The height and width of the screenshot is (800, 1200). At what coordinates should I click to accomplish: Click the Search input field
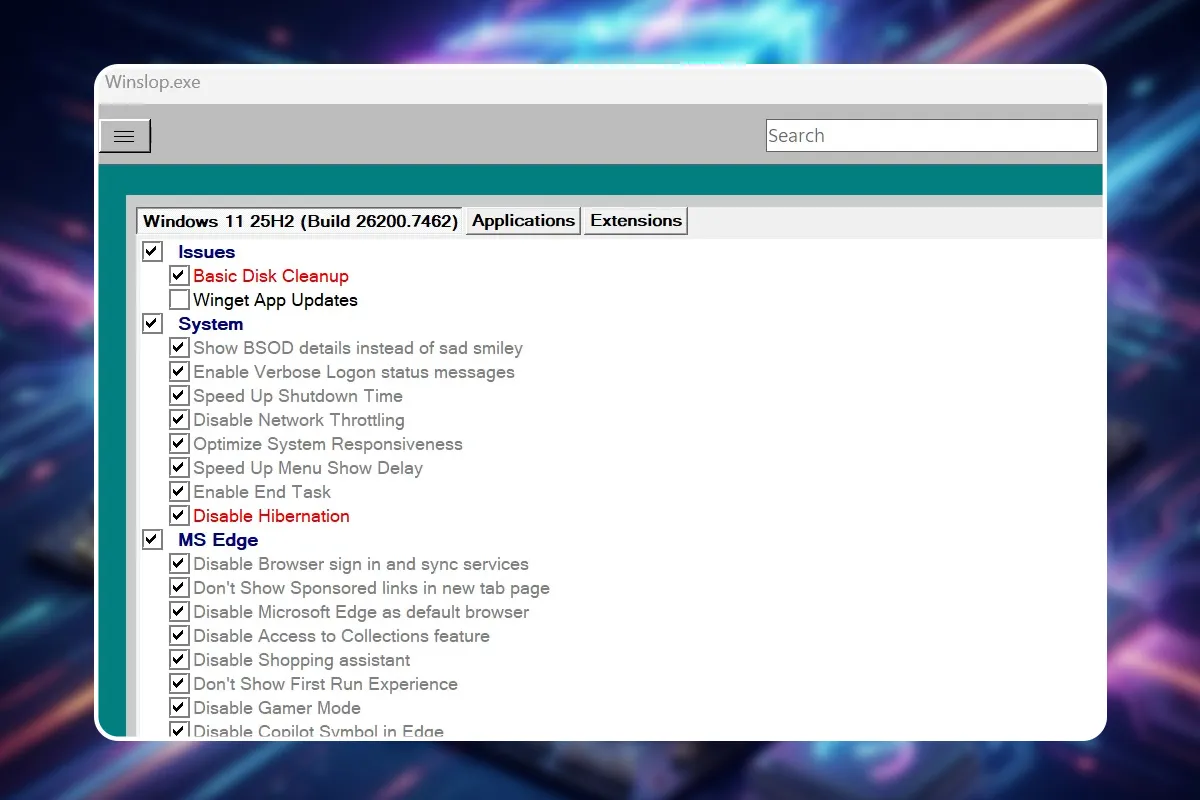pos(930,135)
